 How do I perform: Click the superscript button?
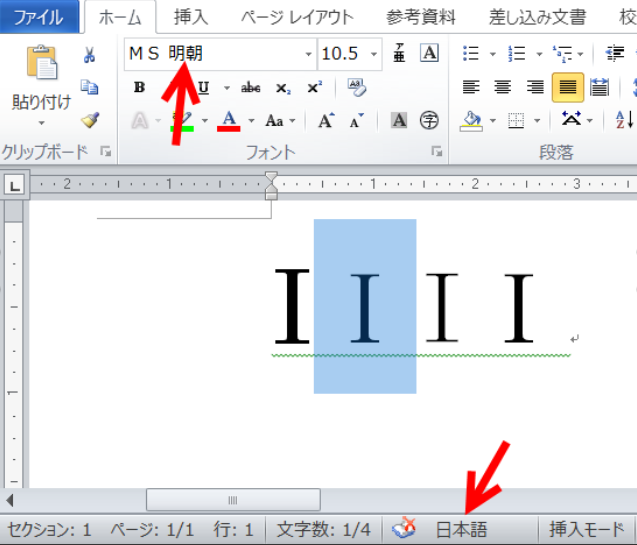coord(315,88)
